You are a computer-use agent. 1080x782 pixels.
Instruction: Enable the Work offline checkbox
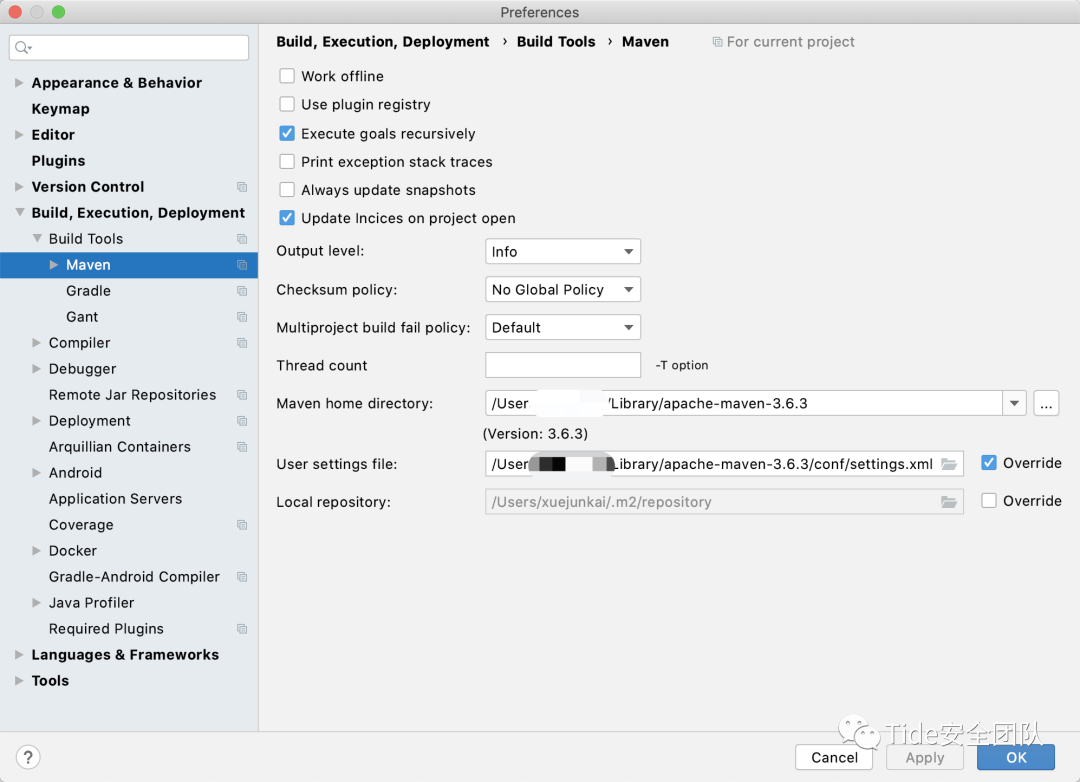(287, 76)
